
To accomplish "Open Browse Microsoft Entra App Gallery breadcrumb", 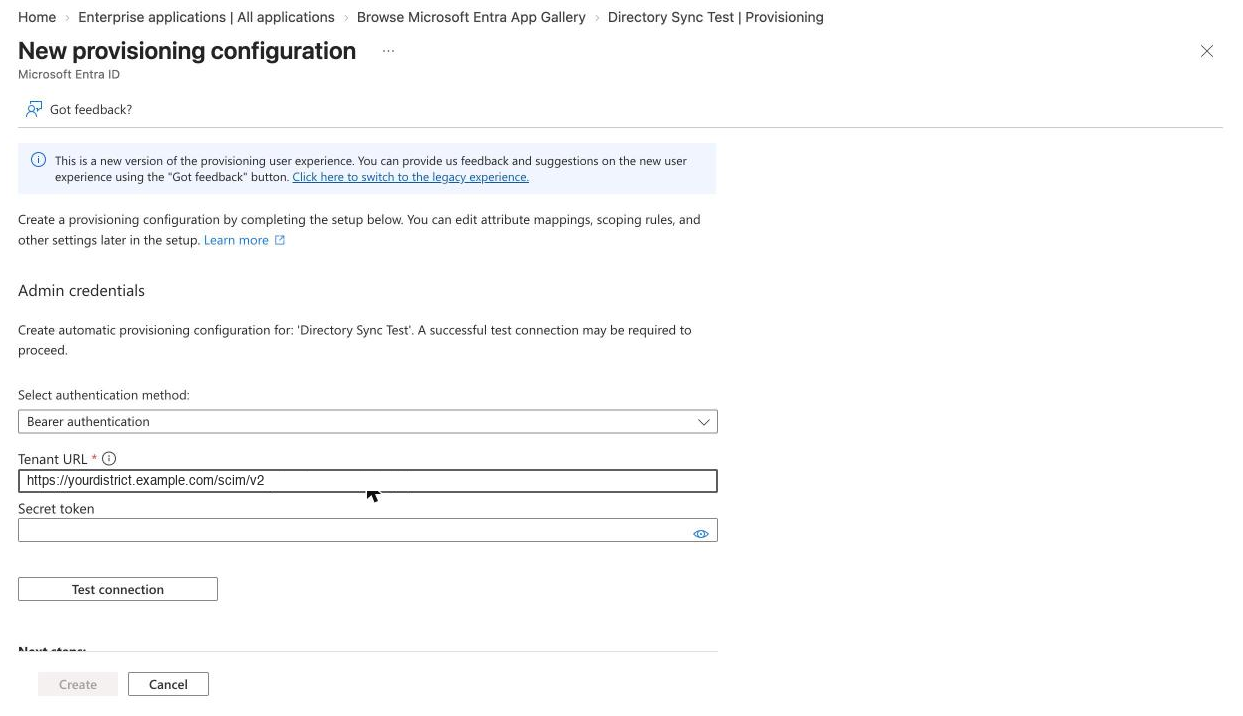I will pyautogui.click(x=471, y=17).
